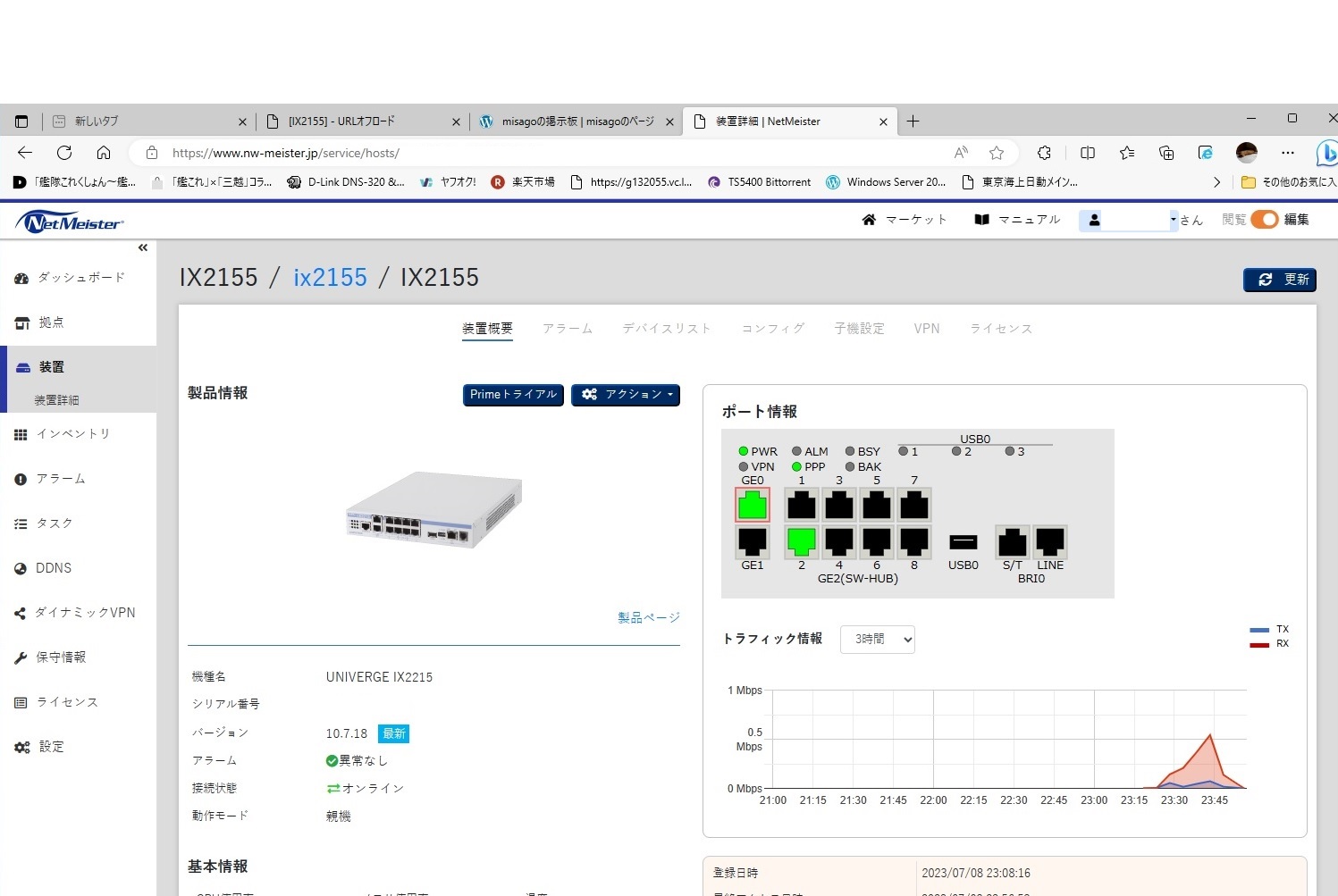Click the 更新 refresh button
This screenshot has width=1338, height=896.
click(1280, 280)
